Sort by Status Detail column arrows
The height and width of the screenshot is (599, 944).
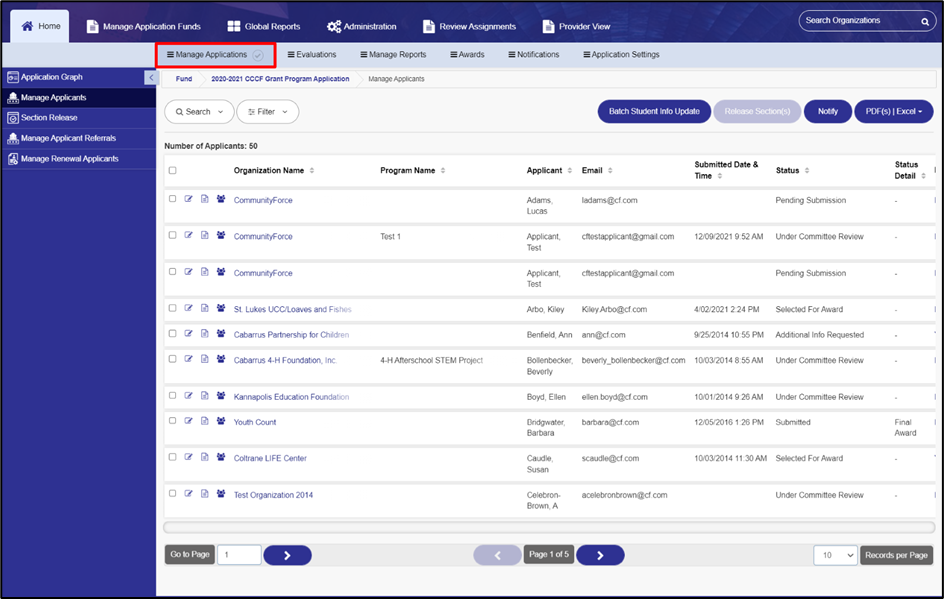click(x=923, y=176)
